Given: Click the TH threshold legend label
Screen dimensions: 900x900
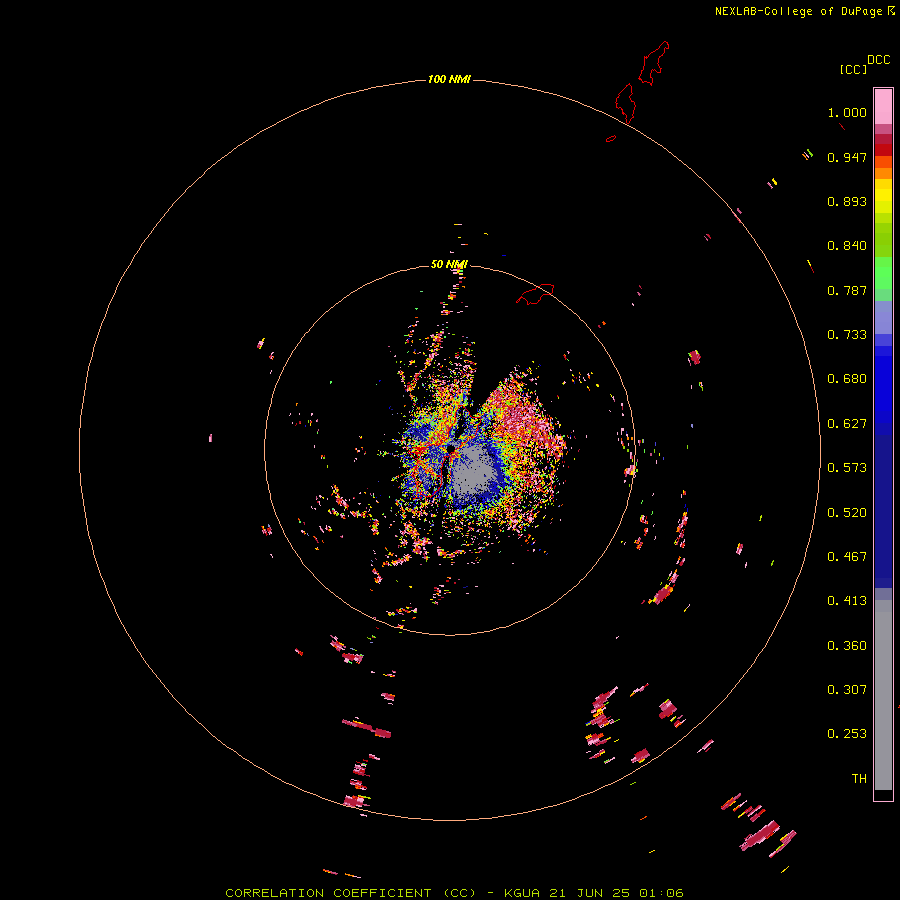Looking at the screenshot, I should click(859, 779).
